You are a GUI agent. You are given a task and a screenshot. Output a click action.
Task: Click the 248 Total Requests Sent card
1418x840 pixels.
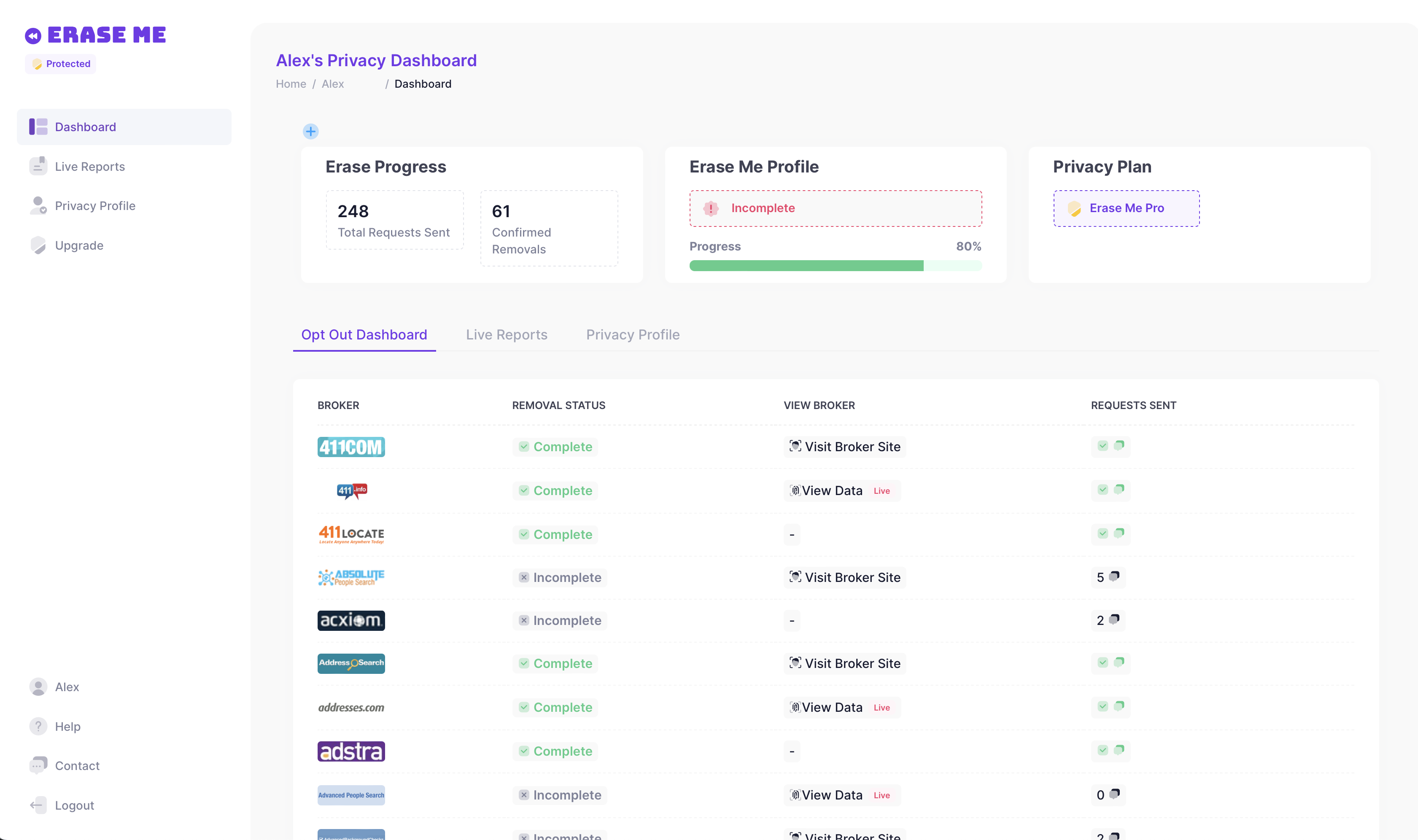click(394, 220)
